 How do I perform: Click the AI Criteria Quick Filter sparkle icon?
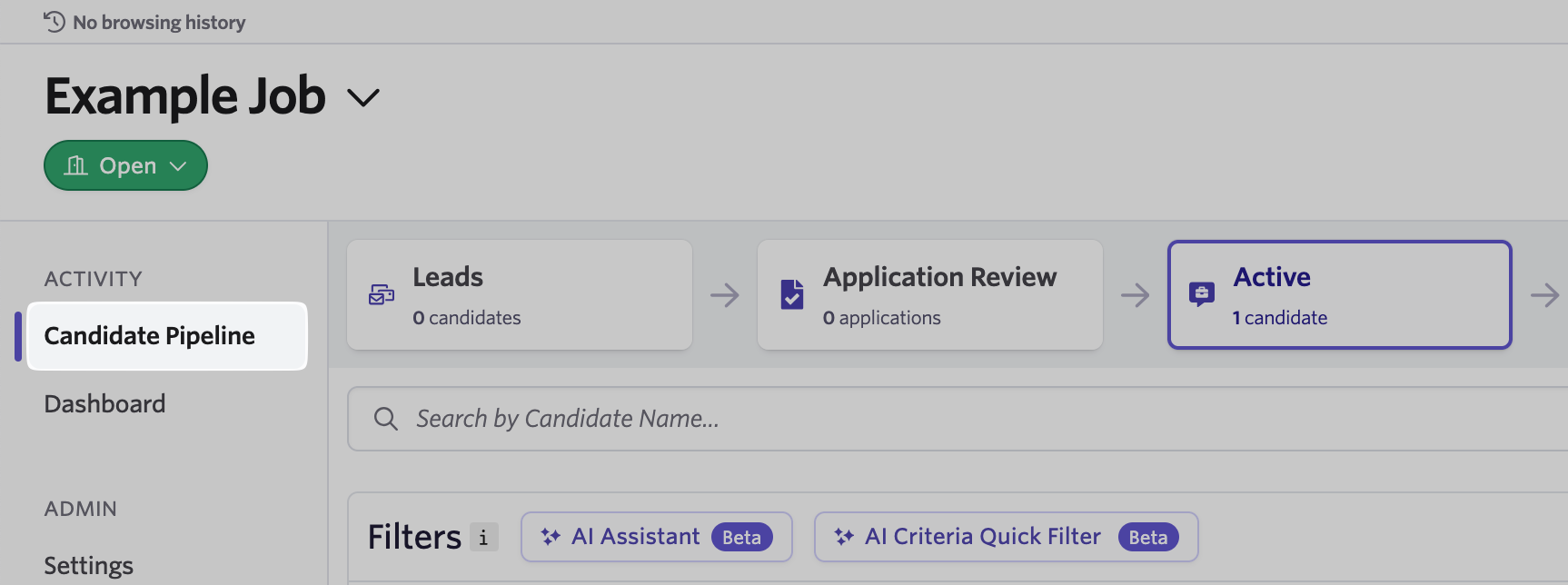click(x=844, y=537)
